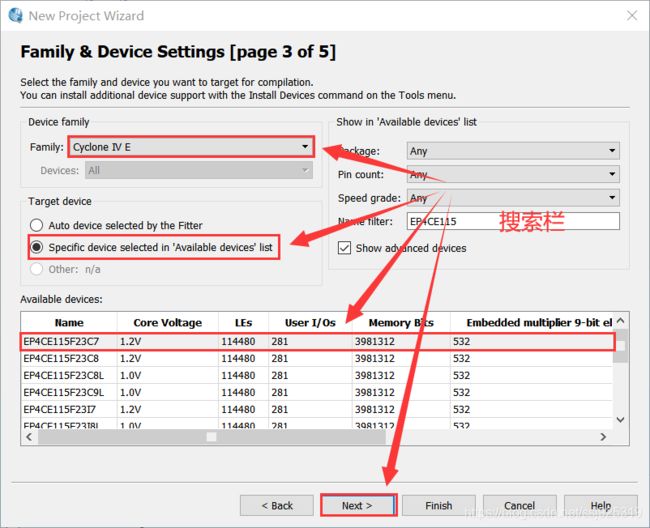Click the Name filter input field

click(x=513, y=221)
